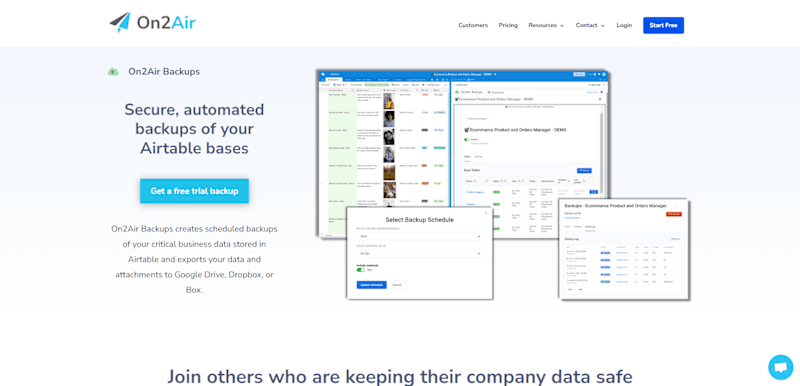Open the chat bubble widget

point(781,367)
